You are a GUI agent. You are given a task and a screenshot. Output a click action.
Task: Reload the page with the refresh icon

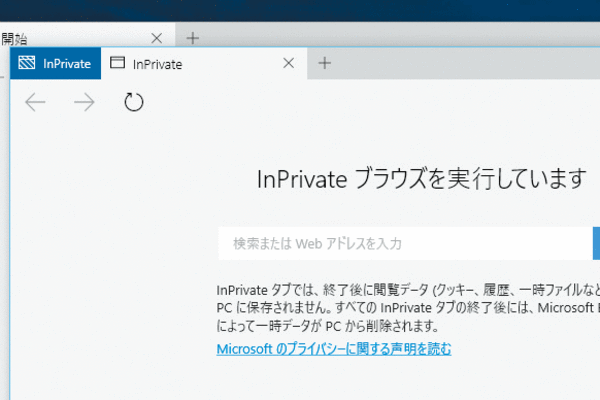134,102
